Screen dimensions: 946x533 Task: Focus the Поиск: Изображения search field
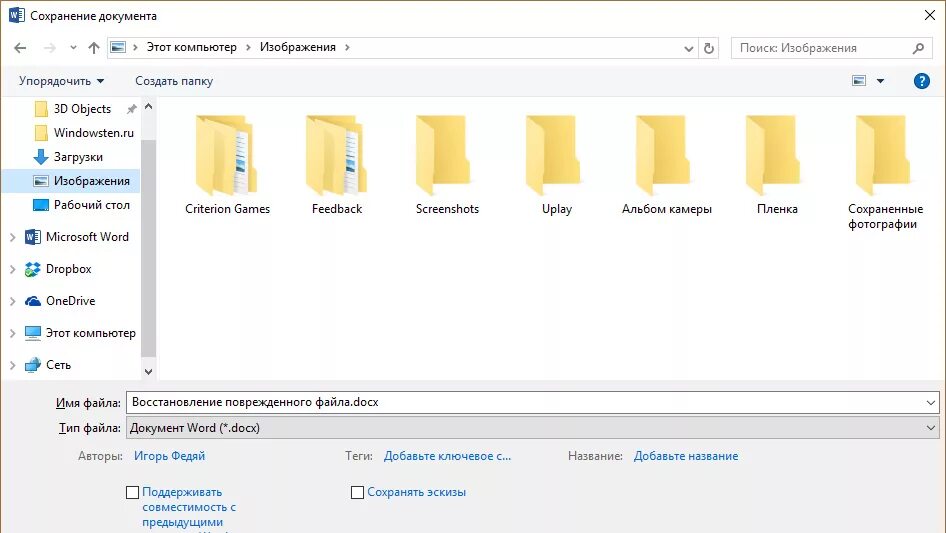(x=831, y=48)
